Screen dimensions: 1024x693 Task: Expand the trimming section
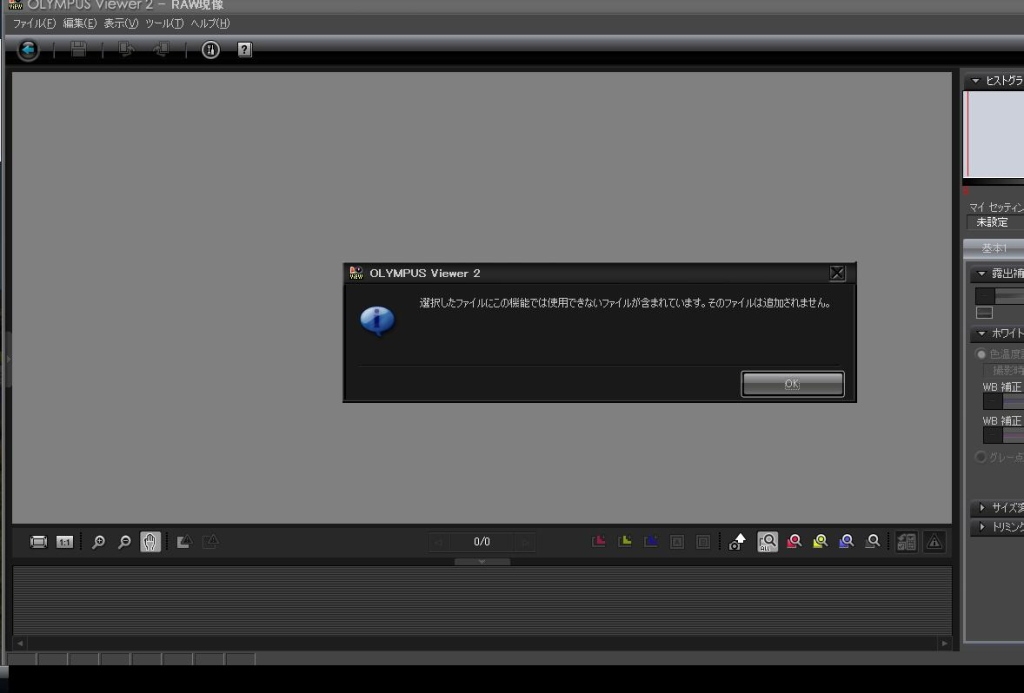coord(982,526)
